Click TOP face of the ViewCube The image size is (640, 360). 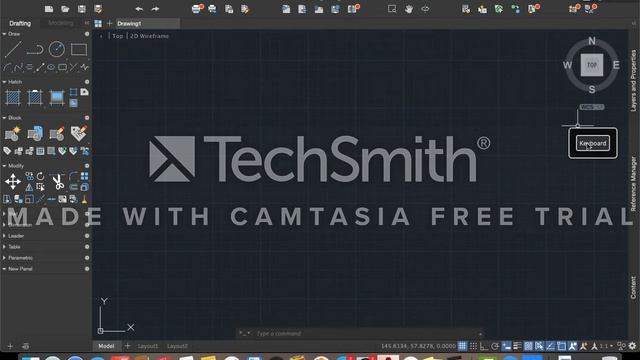point(592,65)
